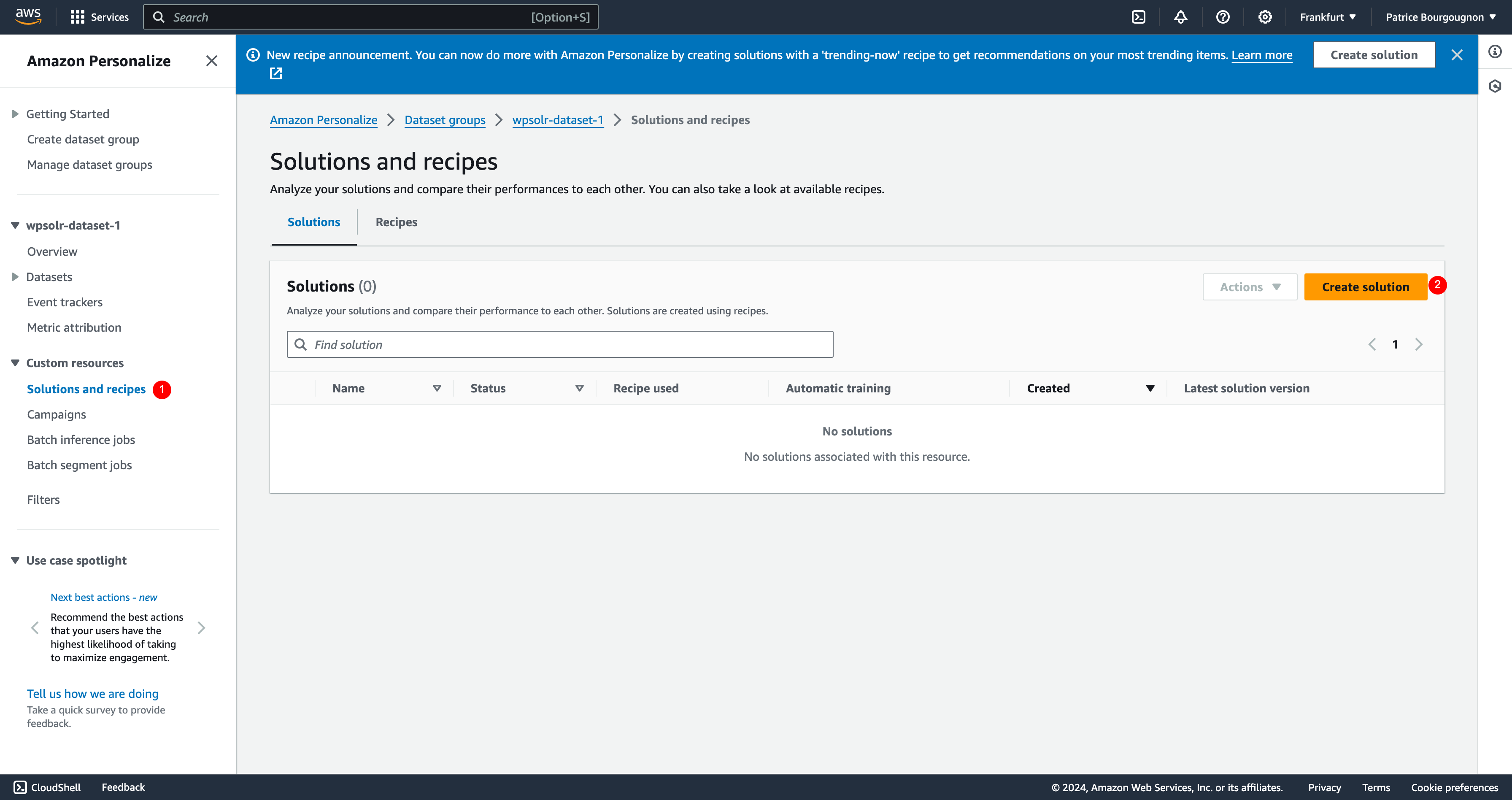Open the notifications bell
The image size is (1512, 800).
[1180, 17]
